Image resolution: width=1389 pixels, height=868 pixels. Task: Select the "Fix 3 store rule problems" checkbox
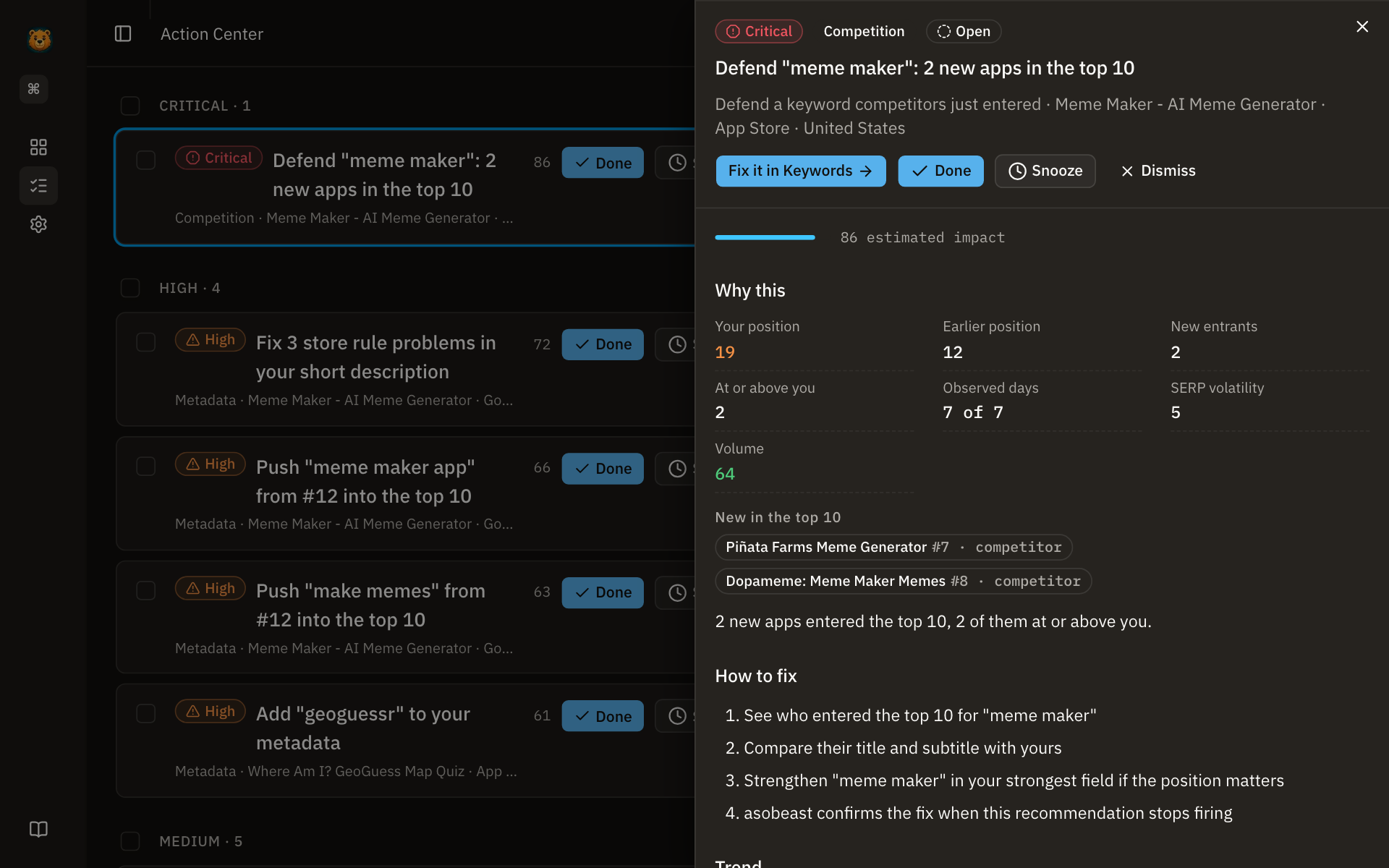tap(146, 342)
